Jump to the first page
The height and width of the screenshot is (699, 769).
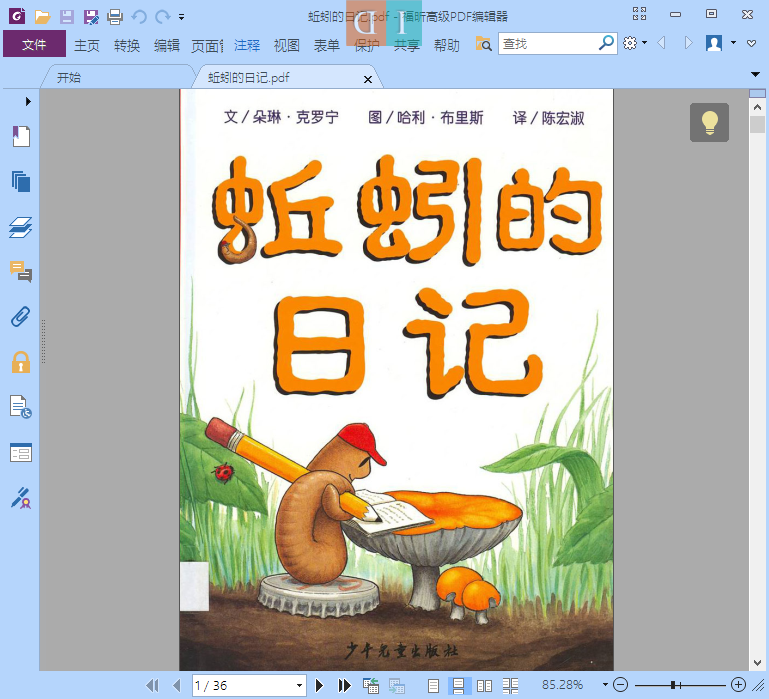153,685
